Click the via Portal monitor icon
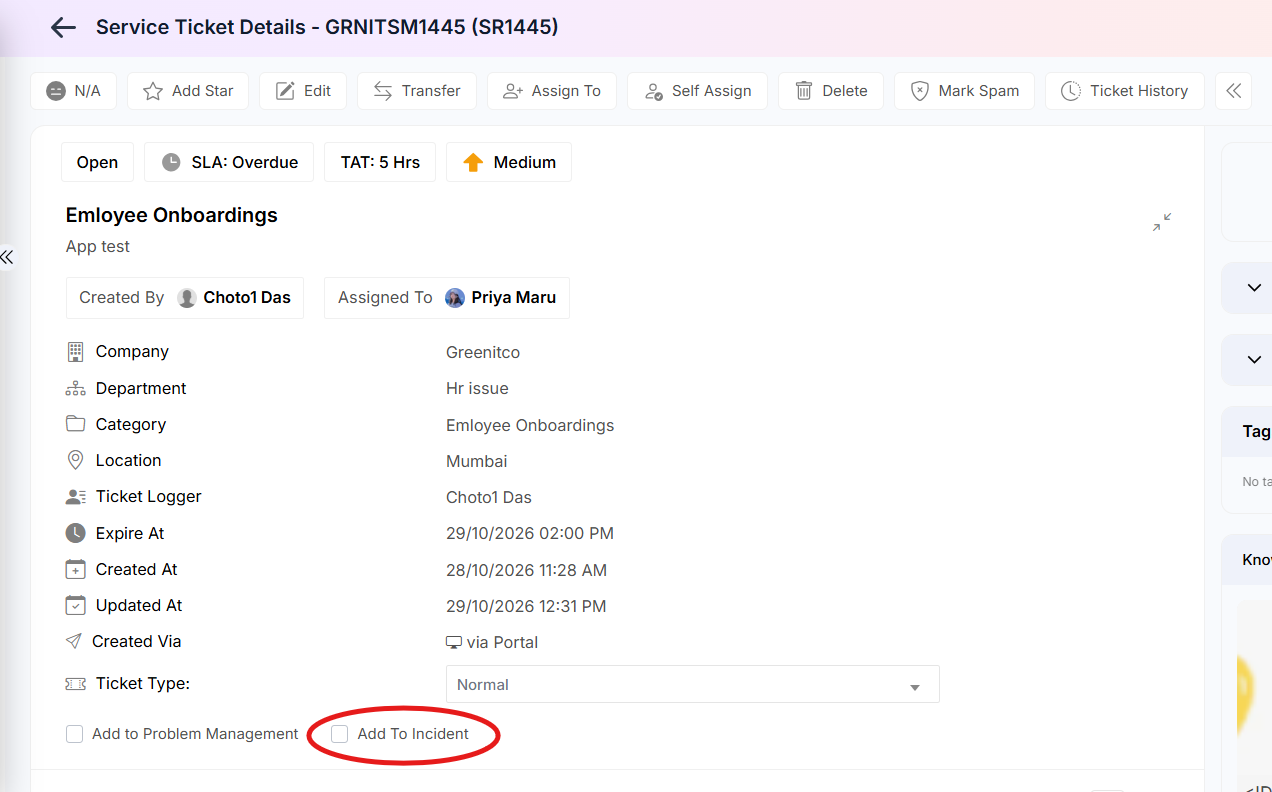Viewport: 1272px width, 792px height. pos(454,642)
